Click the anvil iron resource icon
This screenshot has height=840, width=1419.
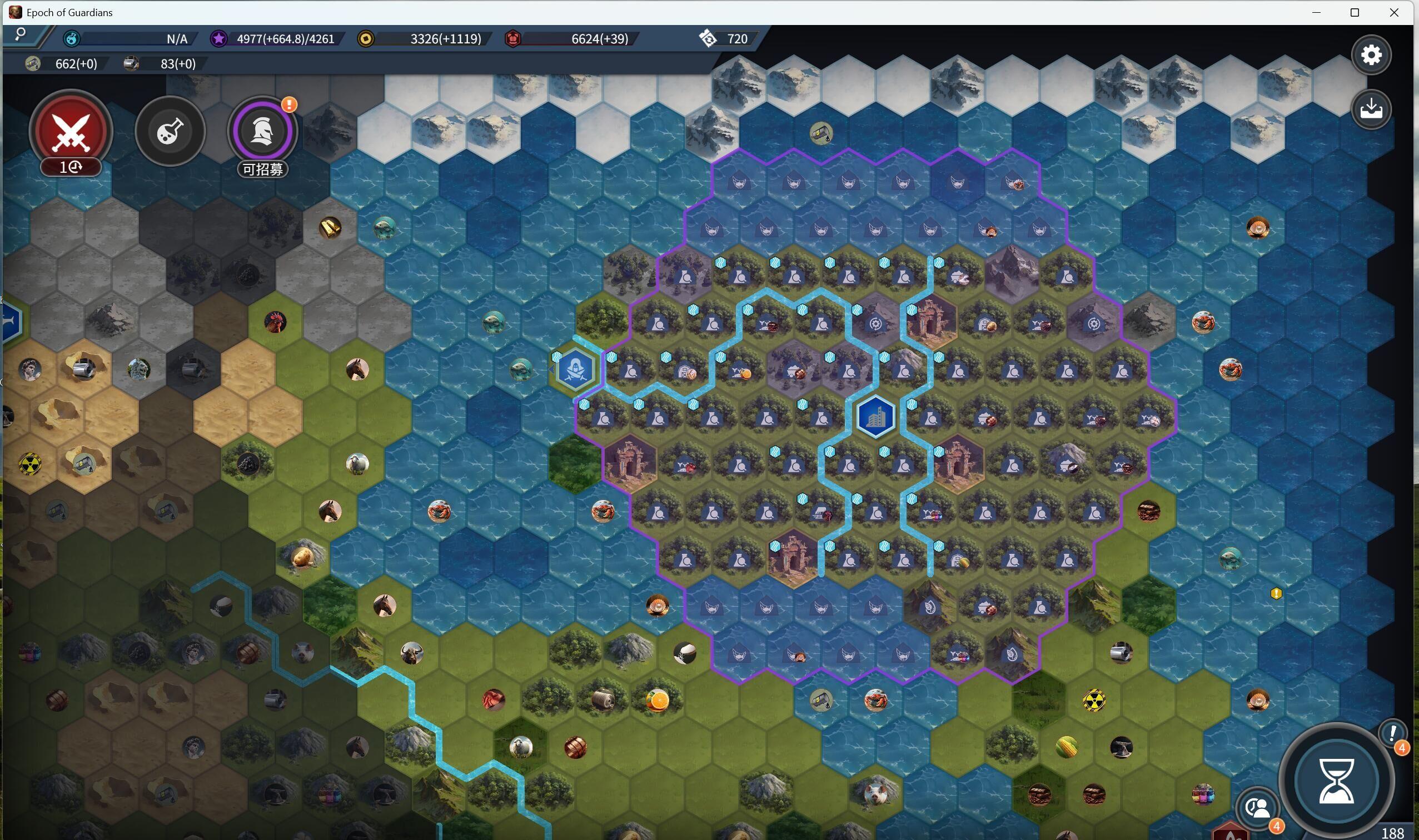point(1121,748)
